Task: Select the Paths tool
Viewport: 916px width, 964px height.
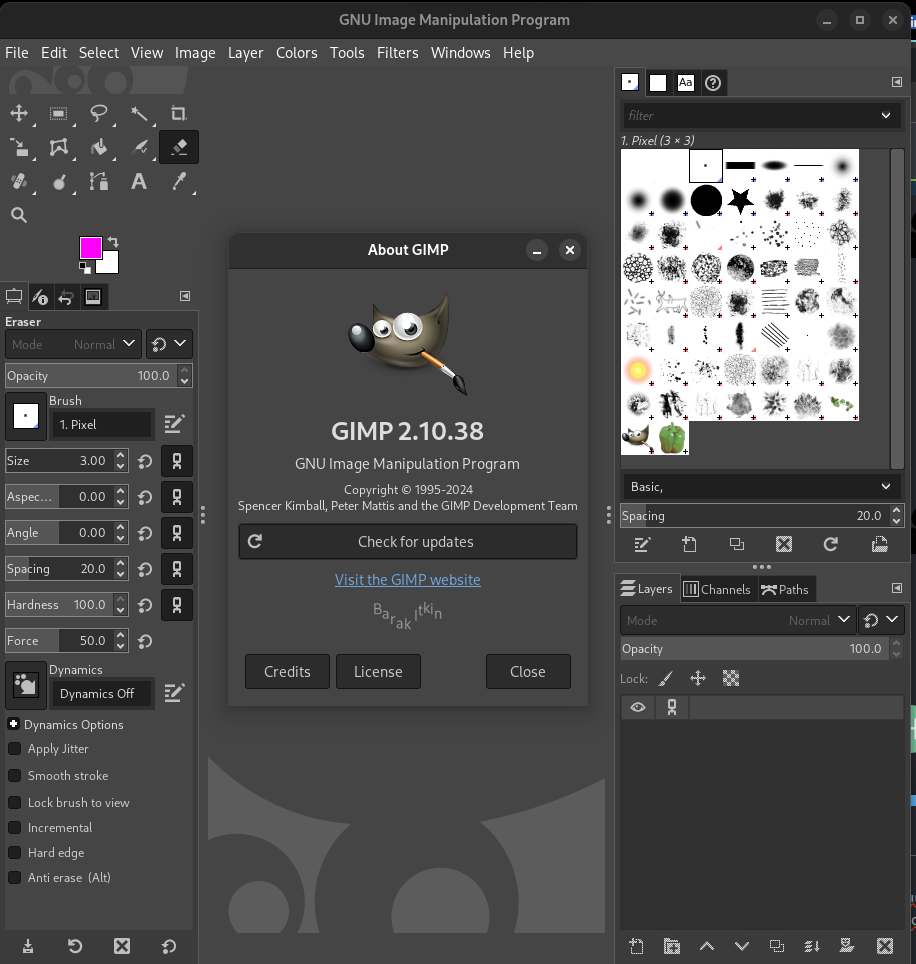Action: click(98, 181)
